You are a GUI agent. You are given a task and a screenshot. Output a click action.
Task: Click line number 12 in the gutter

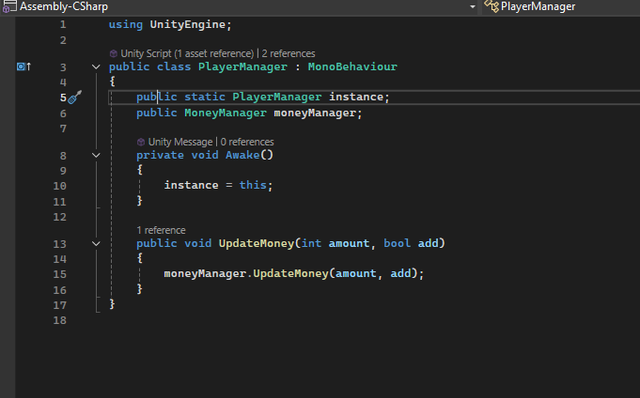(60, 217)
